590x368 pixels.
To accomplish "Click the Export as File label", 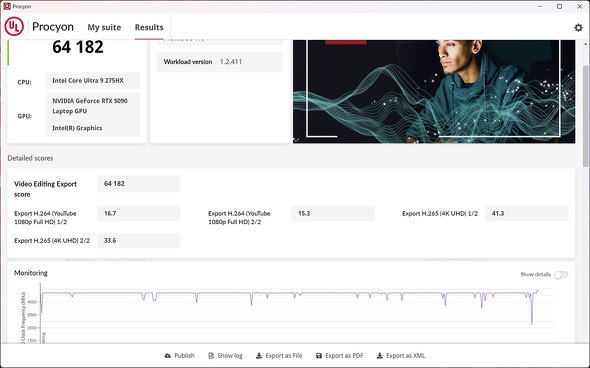I will (x=284, y=356).
